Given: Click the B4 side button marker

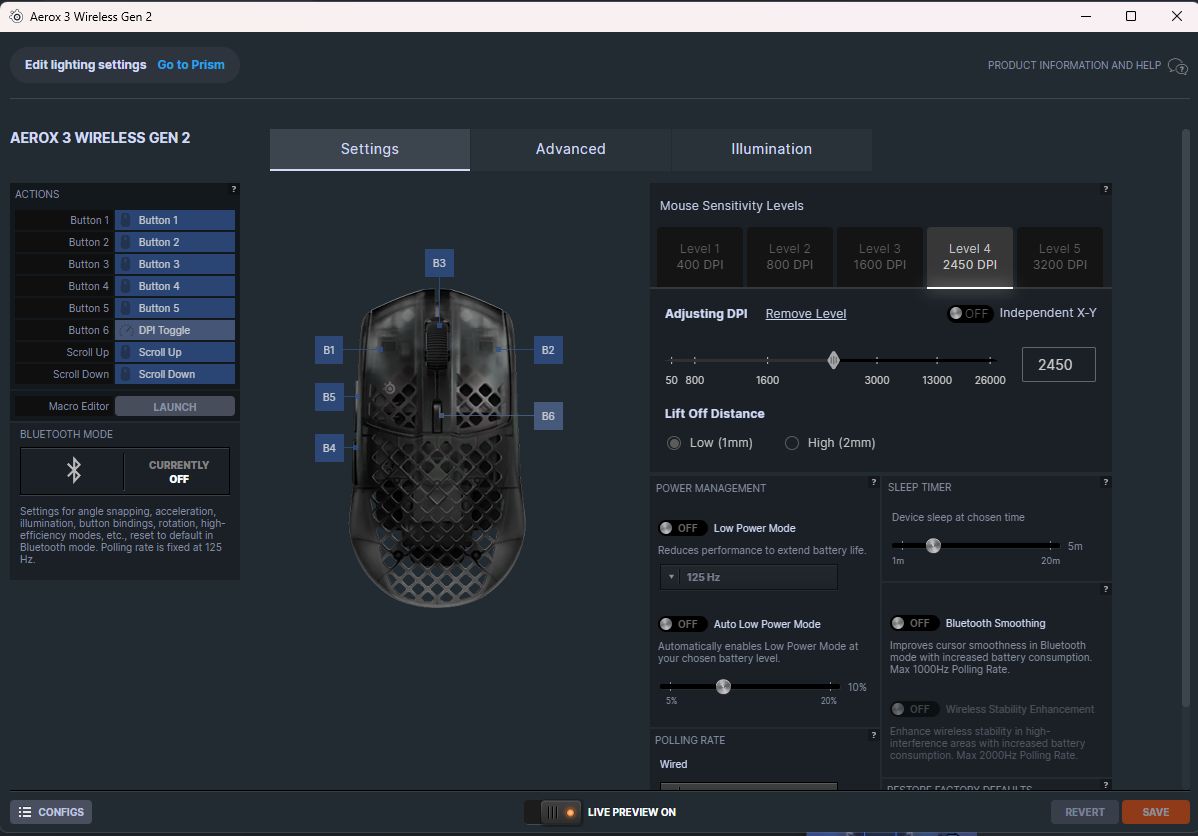Looking at the screenshot, I should 329,448.
